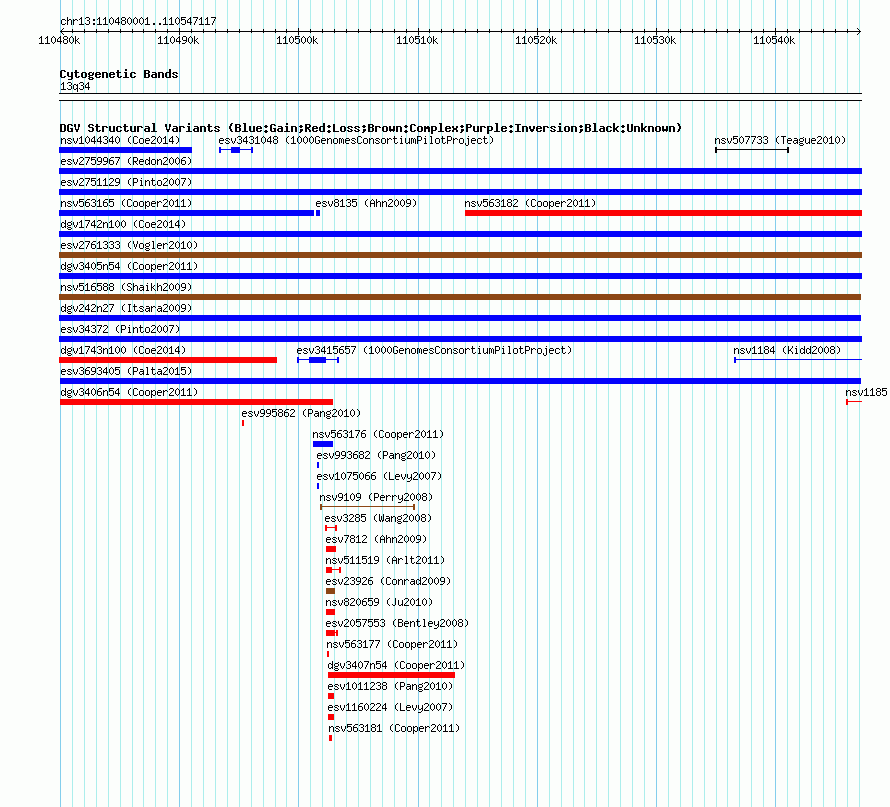The width and height of the screenshot is (890, 807).
Task: Open nsv563182 (Cooper2011) loss variant
Action: [x=530, y=203]
